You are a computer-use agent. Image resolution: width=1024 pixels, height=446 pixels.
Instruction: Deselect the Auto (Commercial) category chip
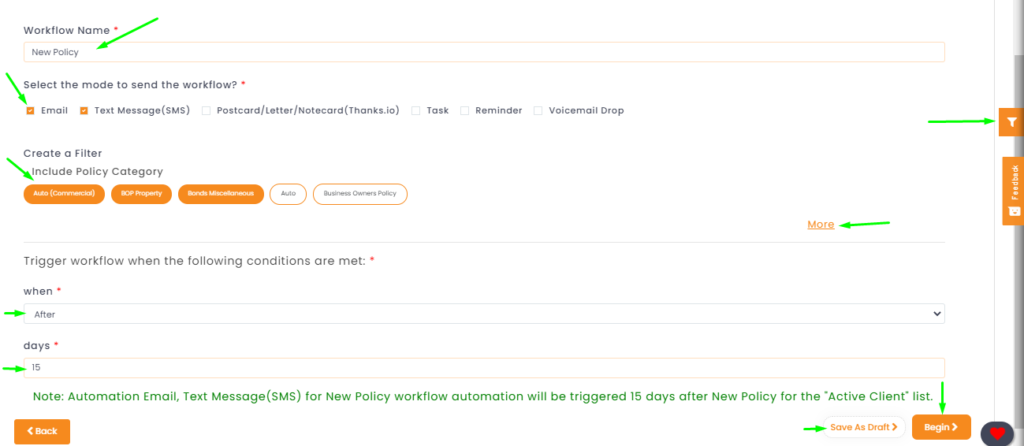64,194
